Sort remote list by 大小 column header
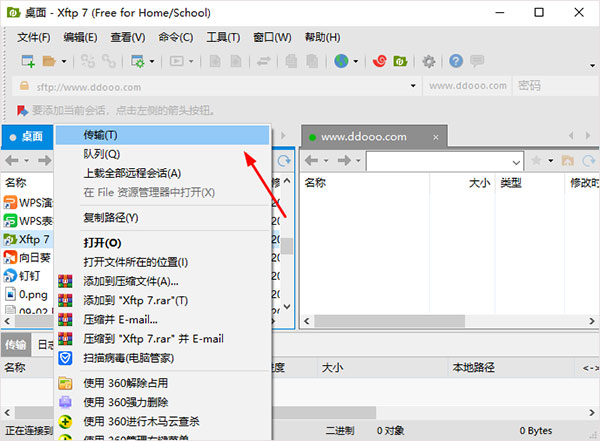This screenshot has width=600, height=441. 462,183
